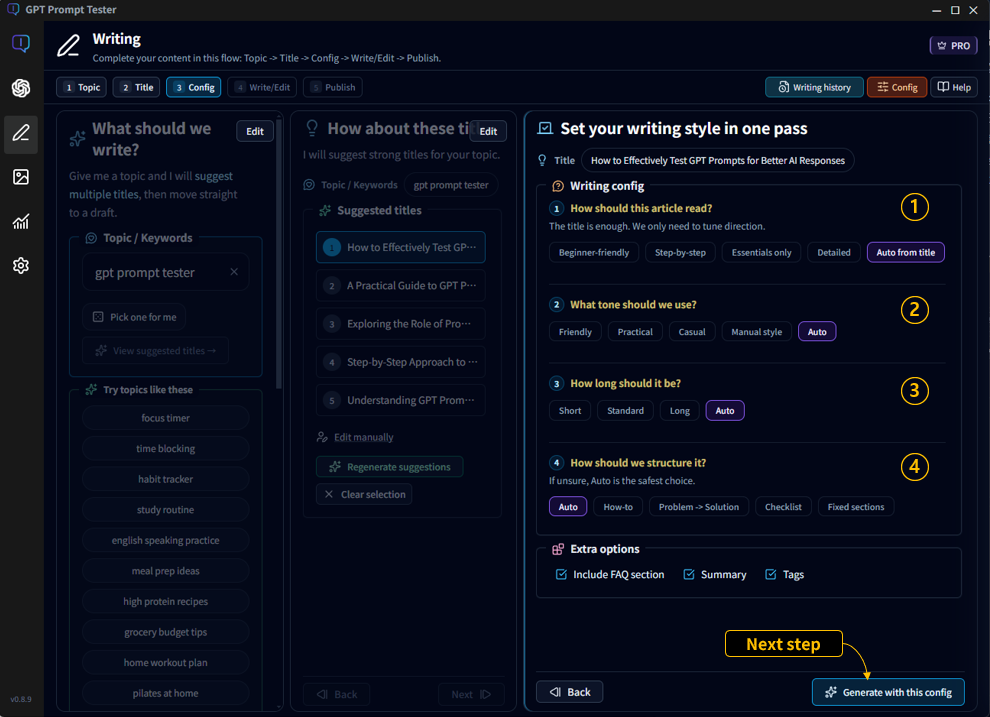
Task: Choose the Casual tone option
Action: (691, 332)
